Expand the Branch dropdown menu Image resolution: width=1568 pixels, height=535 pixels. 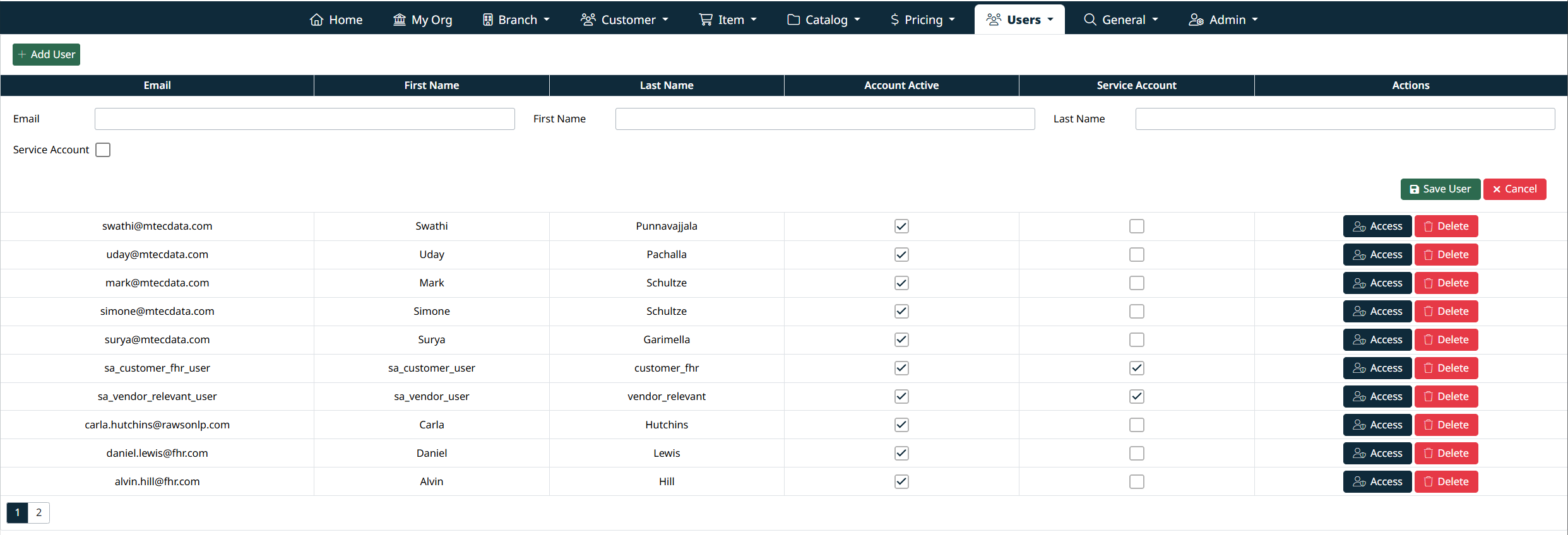tap(547, 20)
